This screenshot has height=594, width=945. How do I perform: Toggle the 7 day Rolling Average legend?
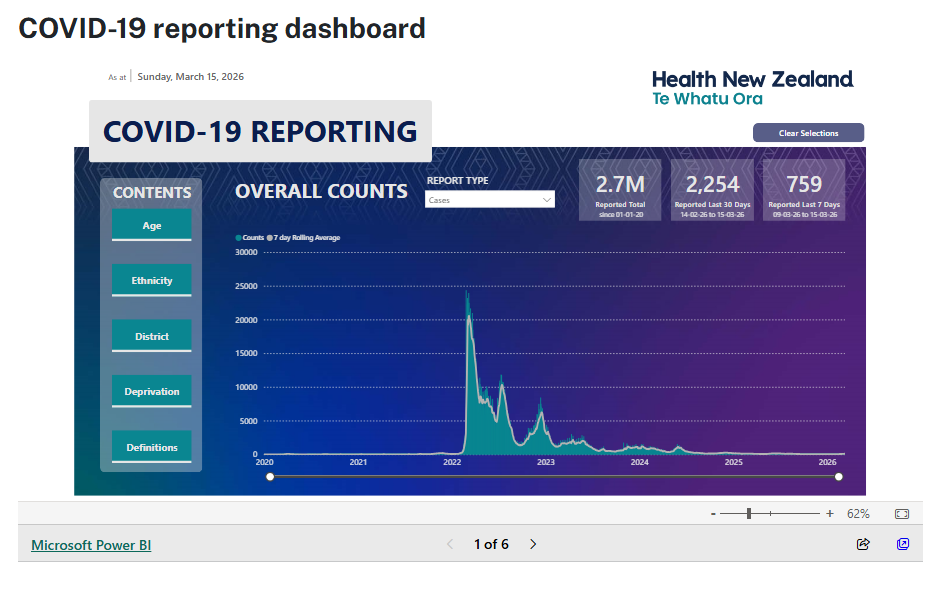(305, 238)
